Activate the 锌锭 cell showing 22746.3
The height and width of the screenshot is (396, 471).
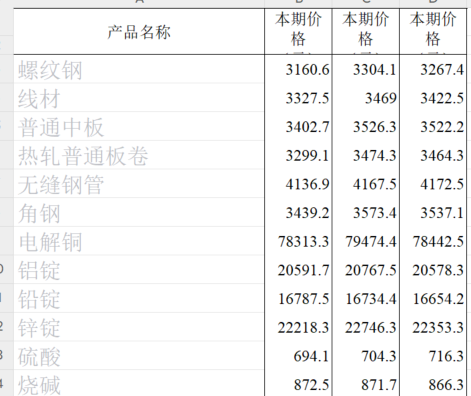366,327
